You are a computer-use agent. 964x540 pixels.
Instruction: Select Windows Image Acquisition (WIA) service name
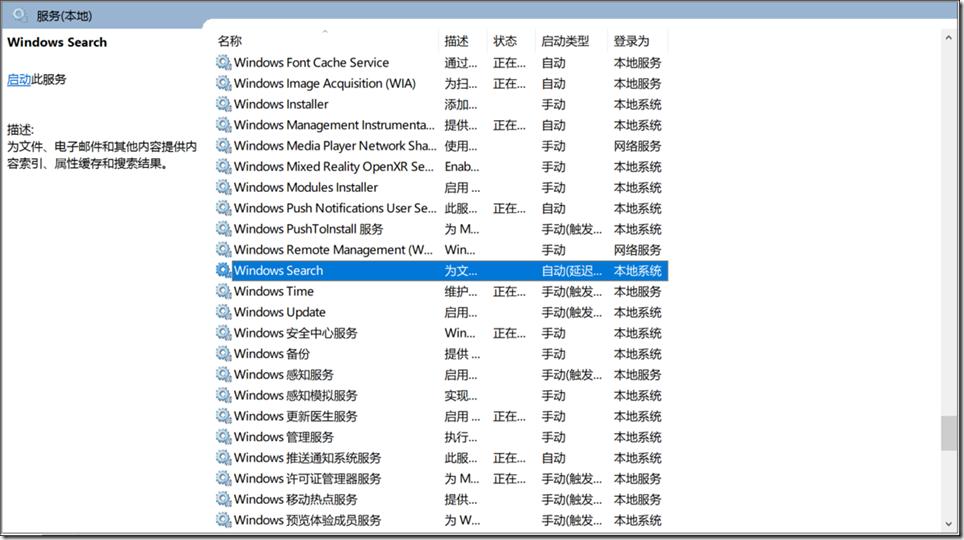click(325, 83)
